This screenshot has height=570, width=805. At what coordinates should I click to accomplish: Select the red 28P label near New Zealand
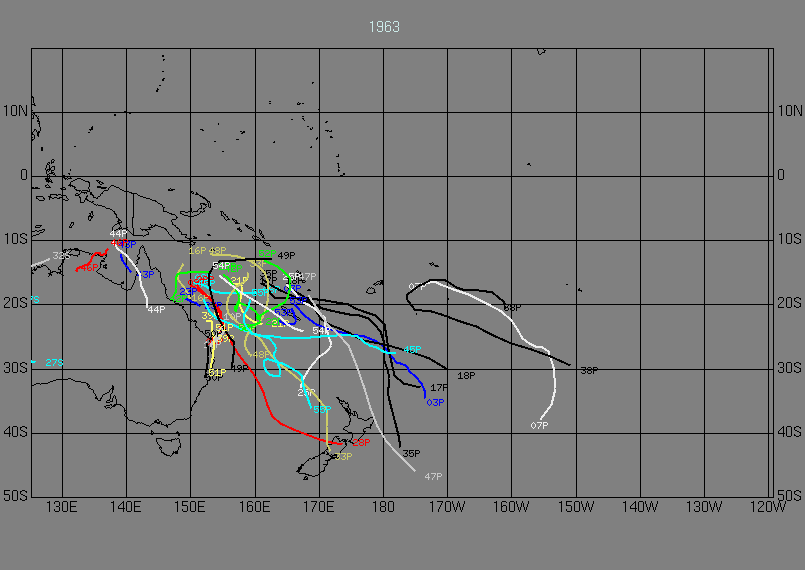tap(360, 442)
